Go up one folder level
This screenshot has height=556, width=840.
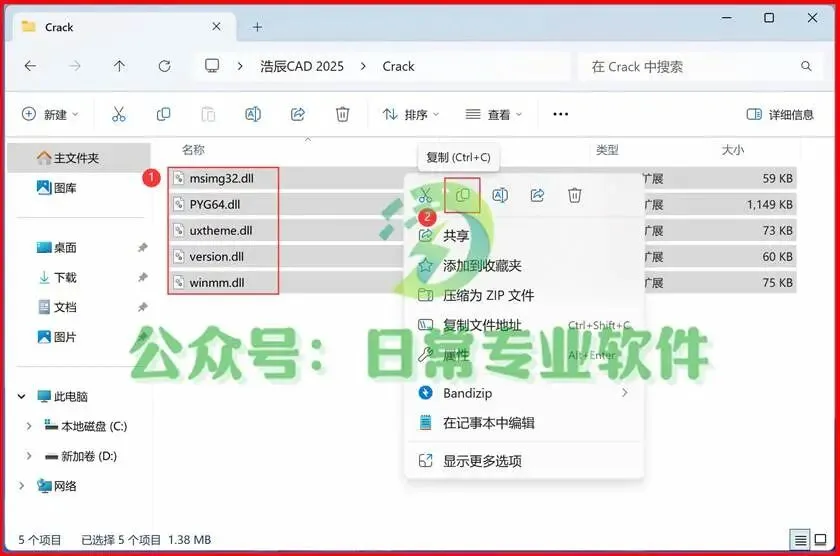pyautogui.click(x=119, y=66)
